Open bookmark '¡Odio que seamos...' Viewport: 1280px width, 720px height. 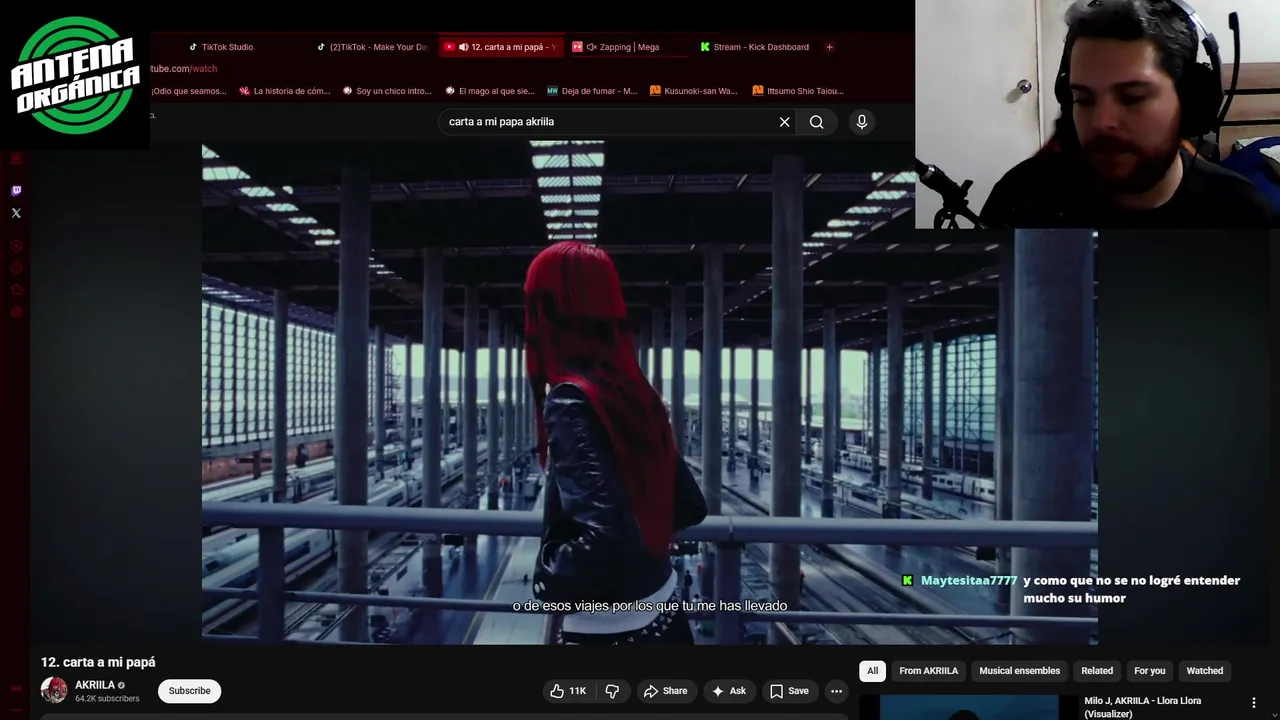[189, 91]
